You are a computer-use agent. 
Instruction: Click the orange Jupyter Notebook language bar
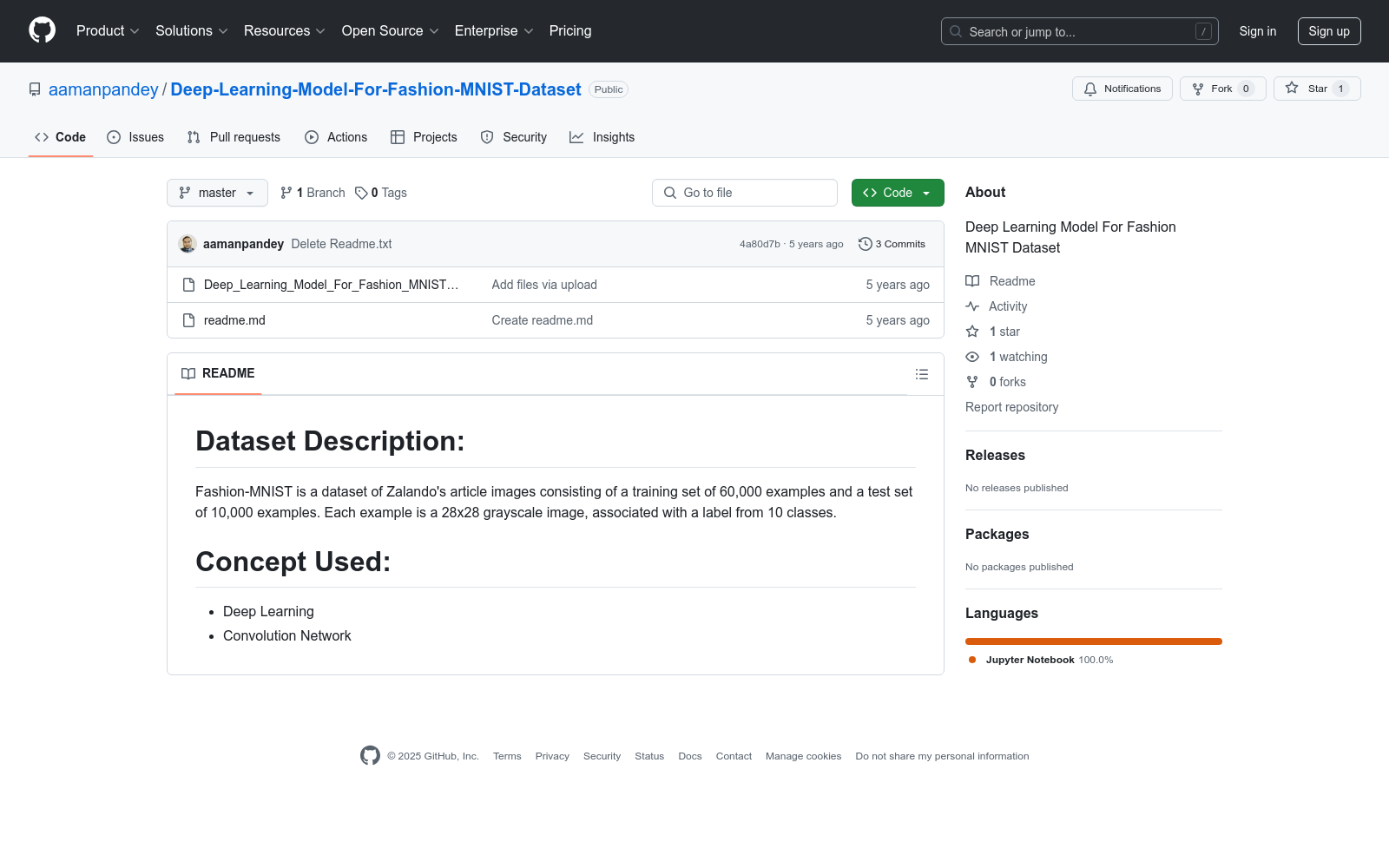1094,641
